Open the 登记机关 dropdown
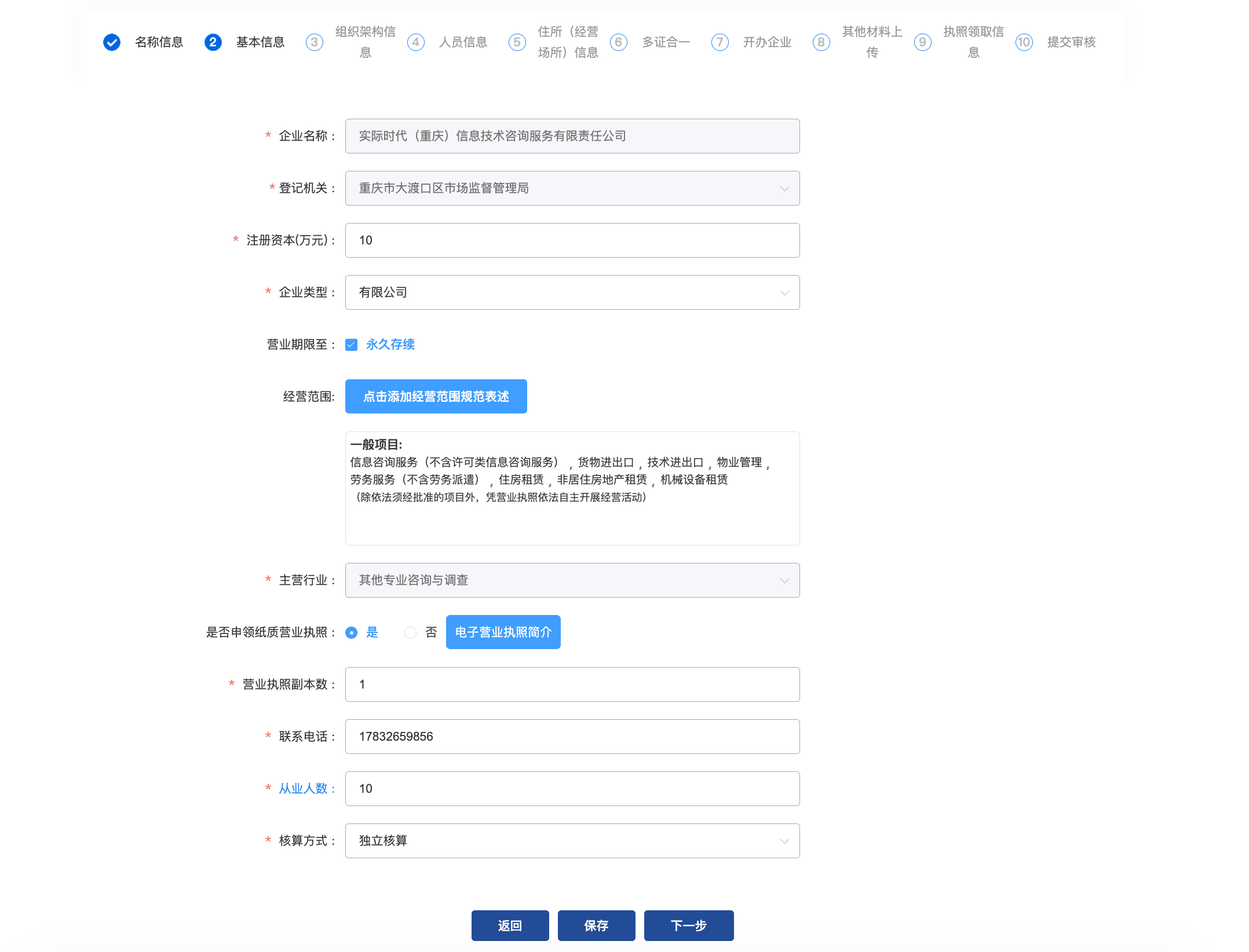This screenshot has width=1249, height=952. coord(572,188)
